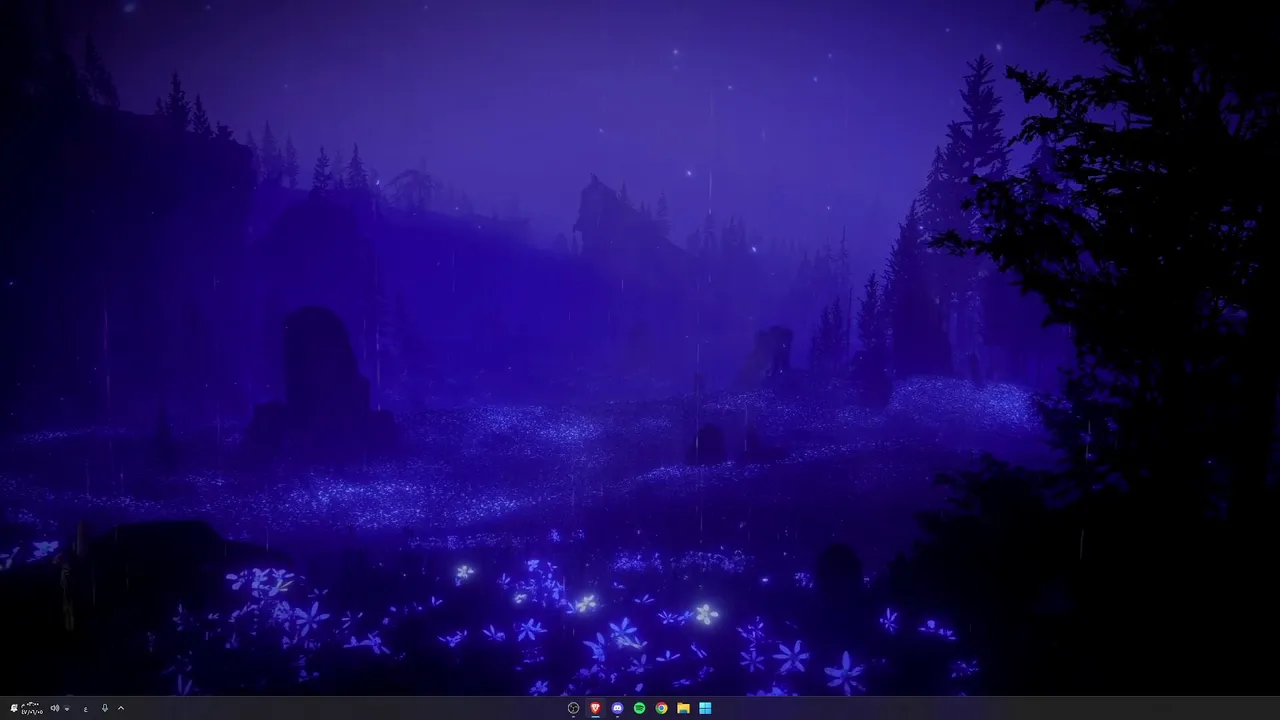This screenshot has height=720, width=1280.
Task: Open Discord from the taskbar
Action: 617,708
